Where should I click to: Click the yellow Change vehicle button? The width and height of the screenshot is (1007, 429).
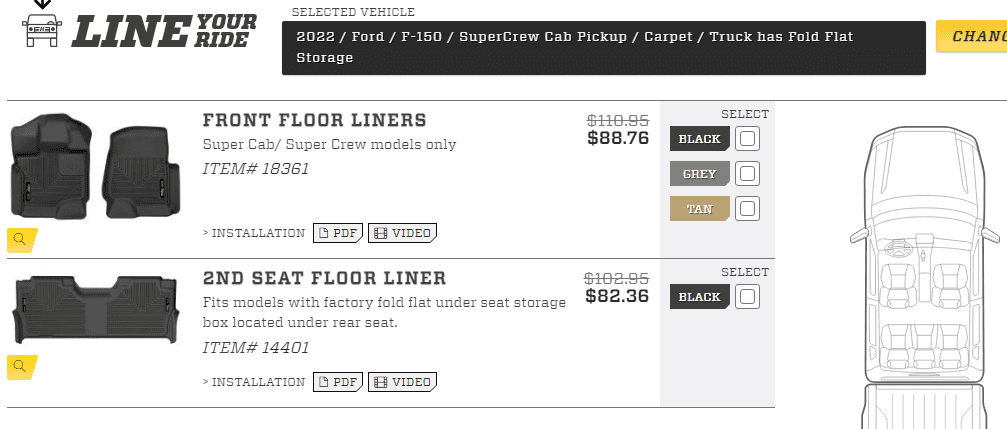click(x=972, y=37)
